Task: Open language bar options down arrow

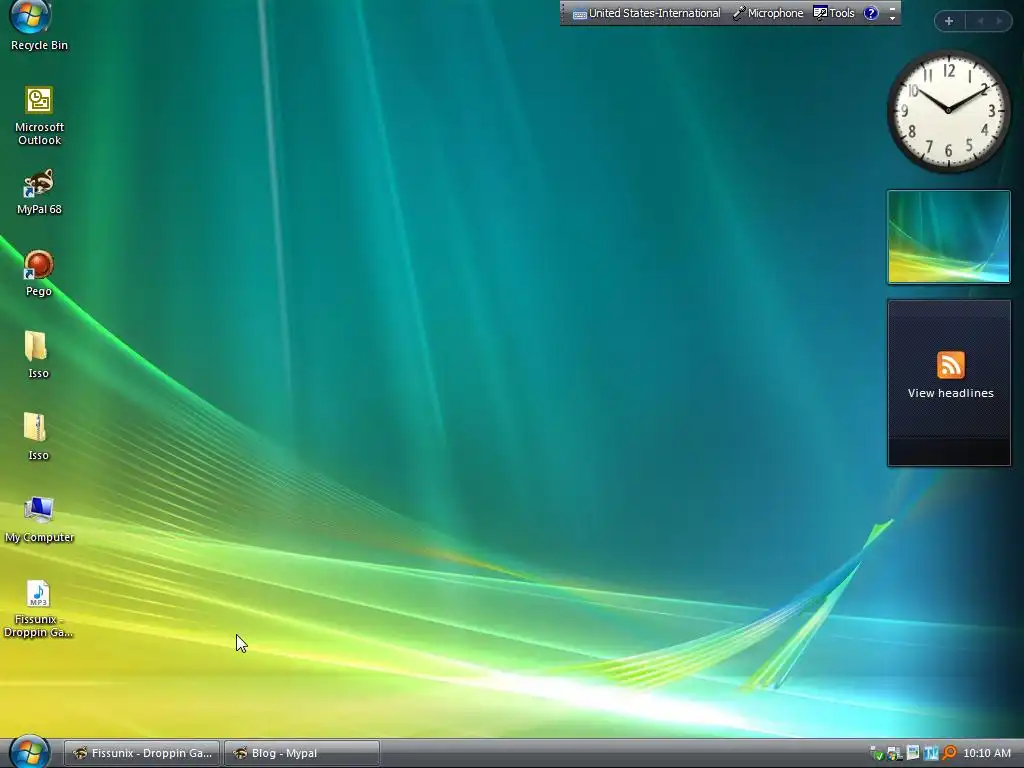Action: tap(892, 19)
